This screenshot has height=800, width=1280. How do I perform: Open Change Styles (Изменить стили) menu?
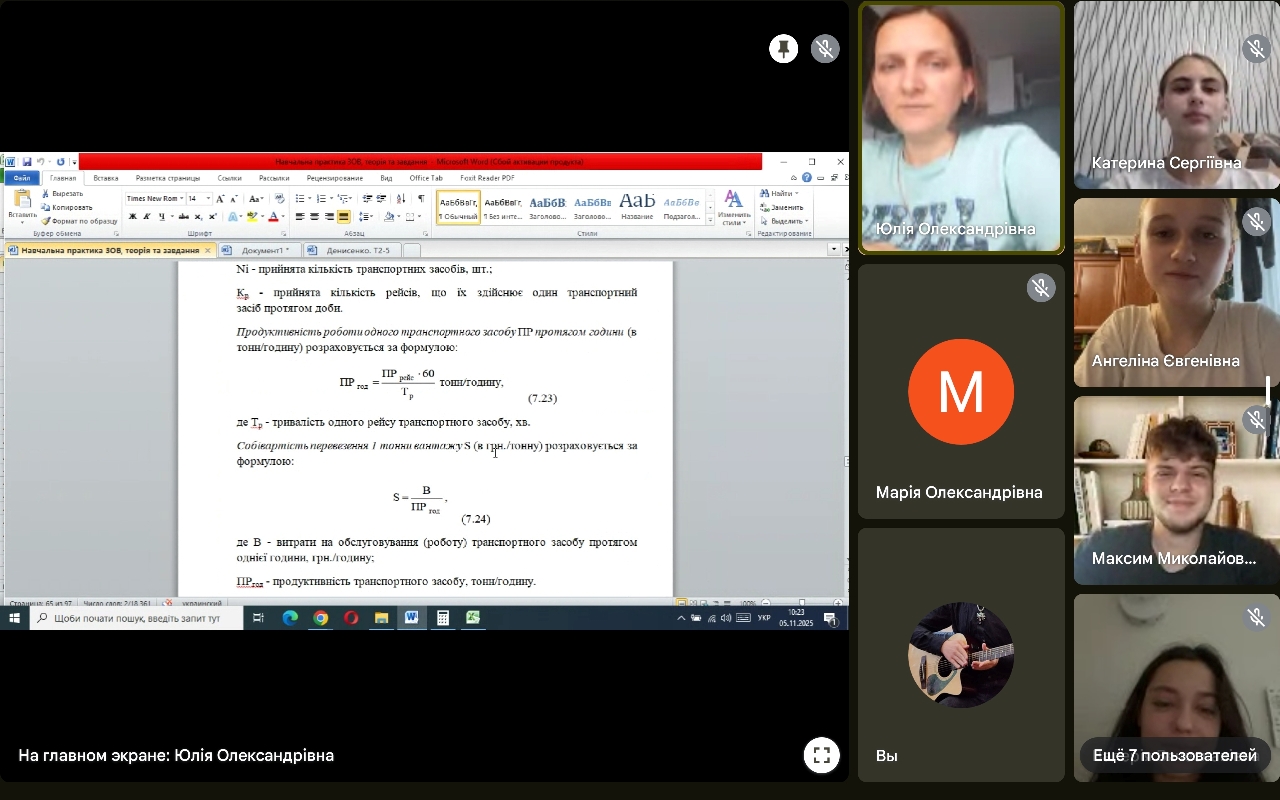click(x=734, y=207)
